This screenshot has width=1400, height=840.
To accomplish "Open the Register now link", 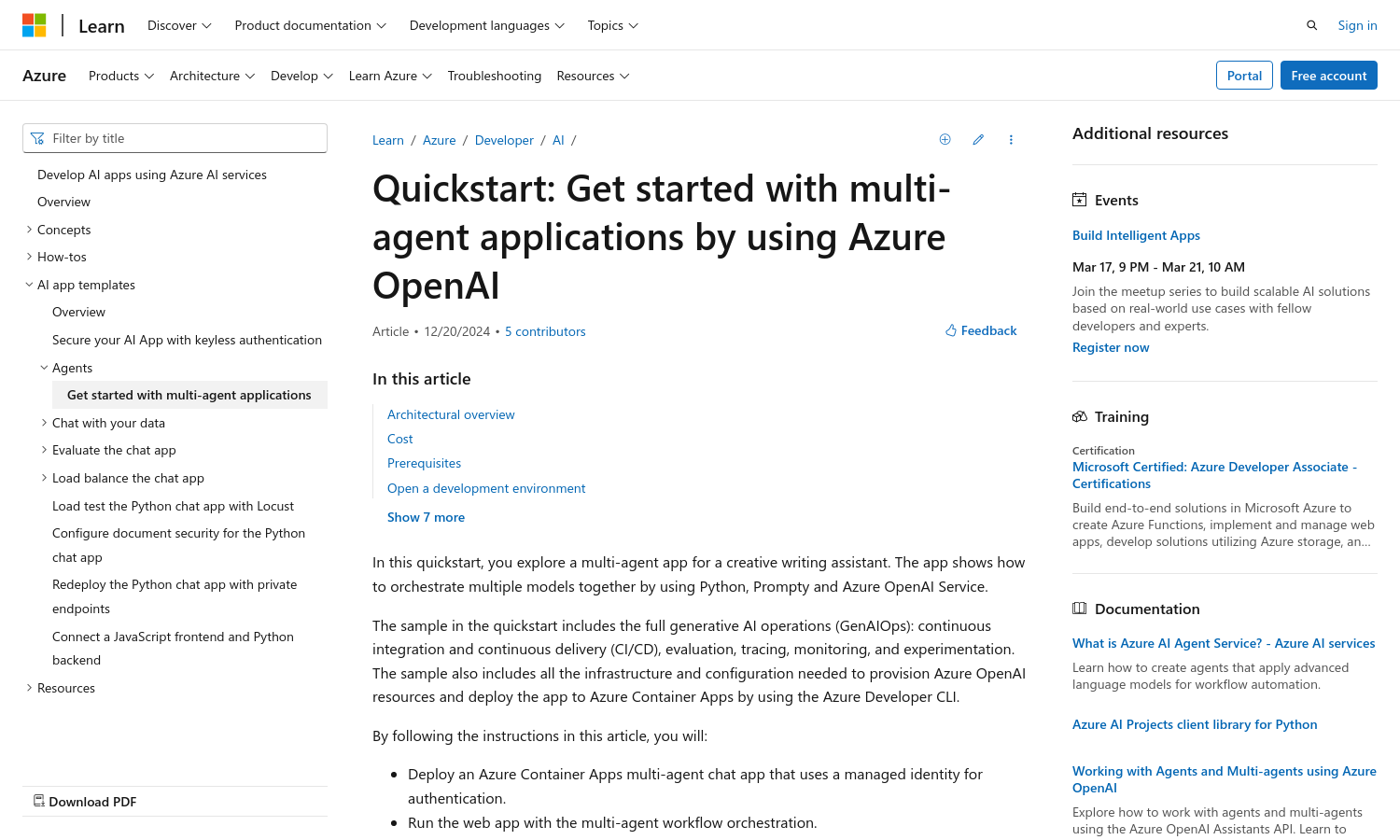I will coord(1111,346).
